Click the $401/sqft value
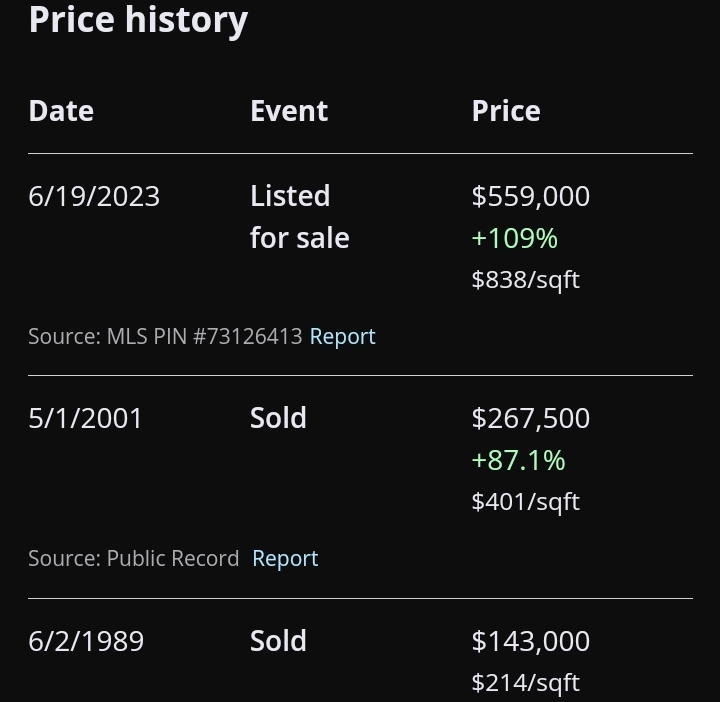 click(526, 501)
